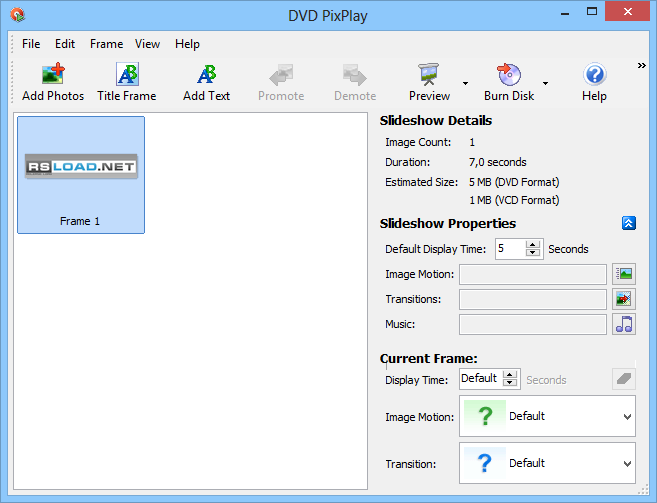Click the slideshow Image Motion text field
The image size is (657, 503).
point(533,274)
